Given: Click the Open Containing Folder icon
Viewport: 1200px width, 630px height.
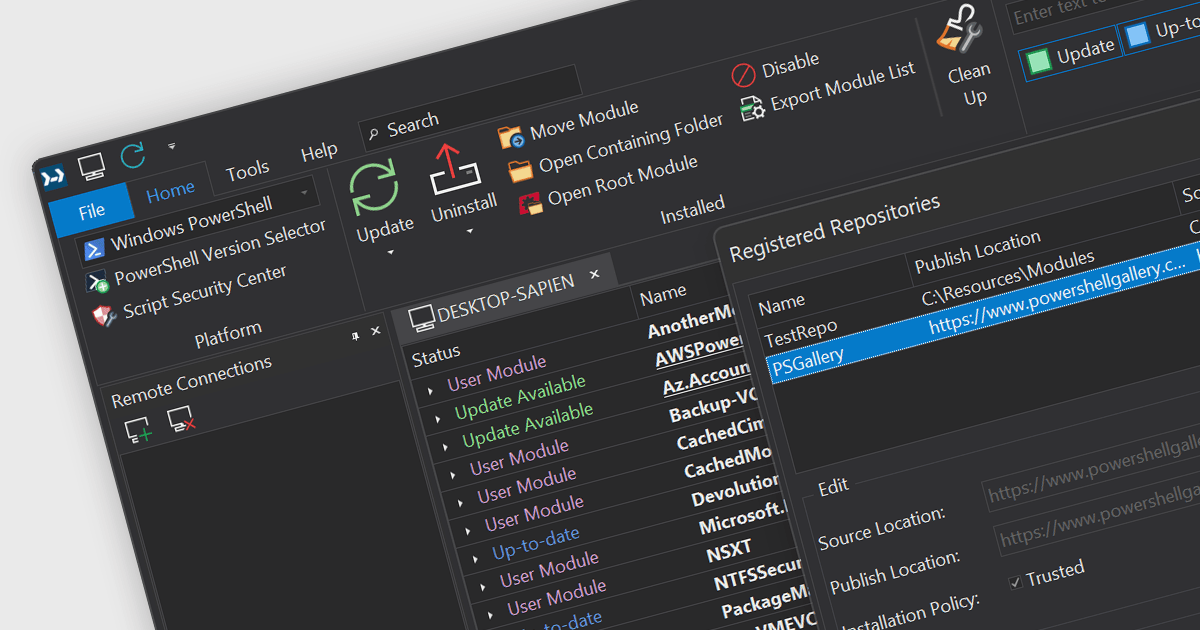Looking at the screenshot, I should 521,170.
